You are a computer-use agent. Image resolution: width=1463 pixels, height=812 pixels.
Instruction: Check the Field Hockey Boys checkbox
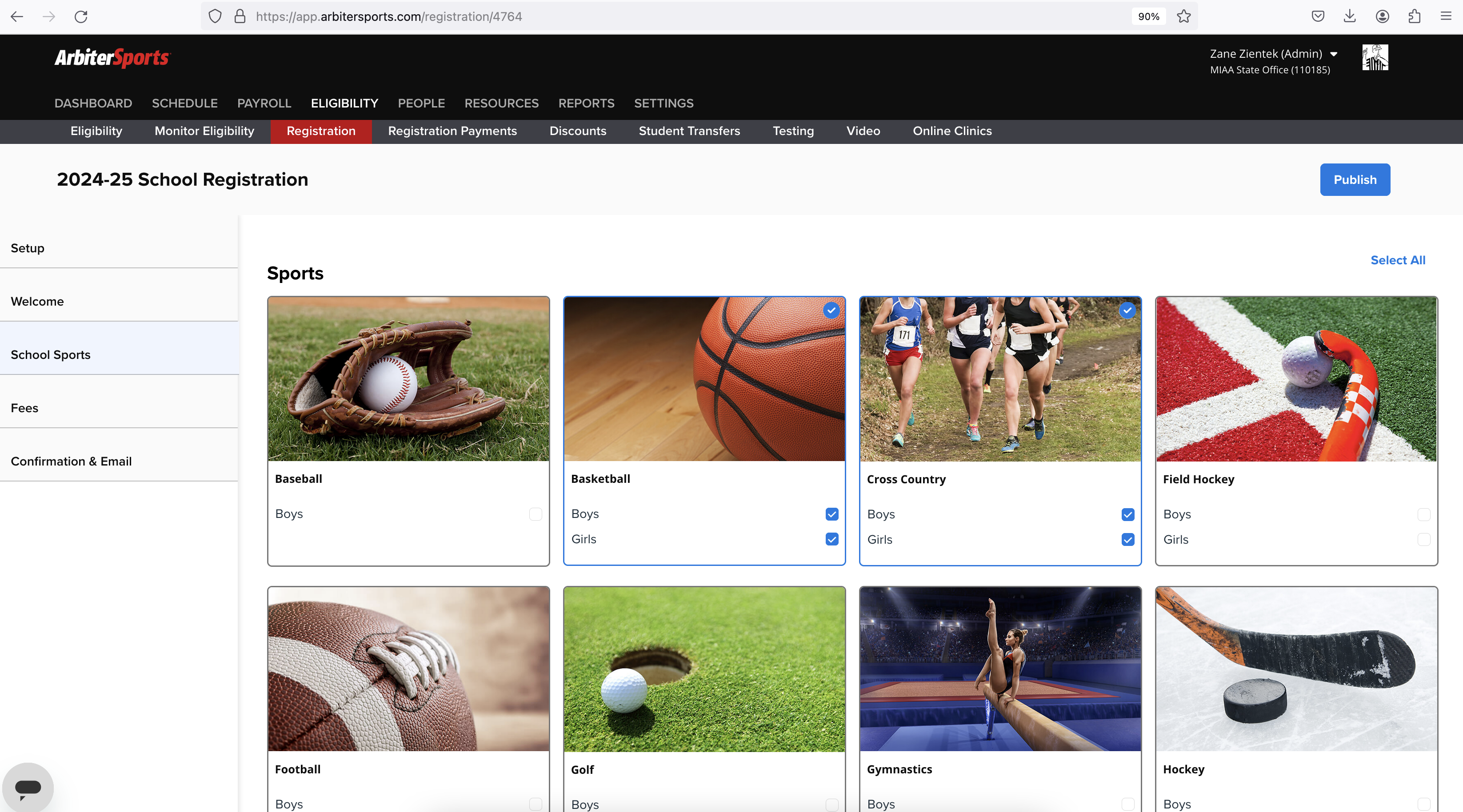[x=1424, y=514]
